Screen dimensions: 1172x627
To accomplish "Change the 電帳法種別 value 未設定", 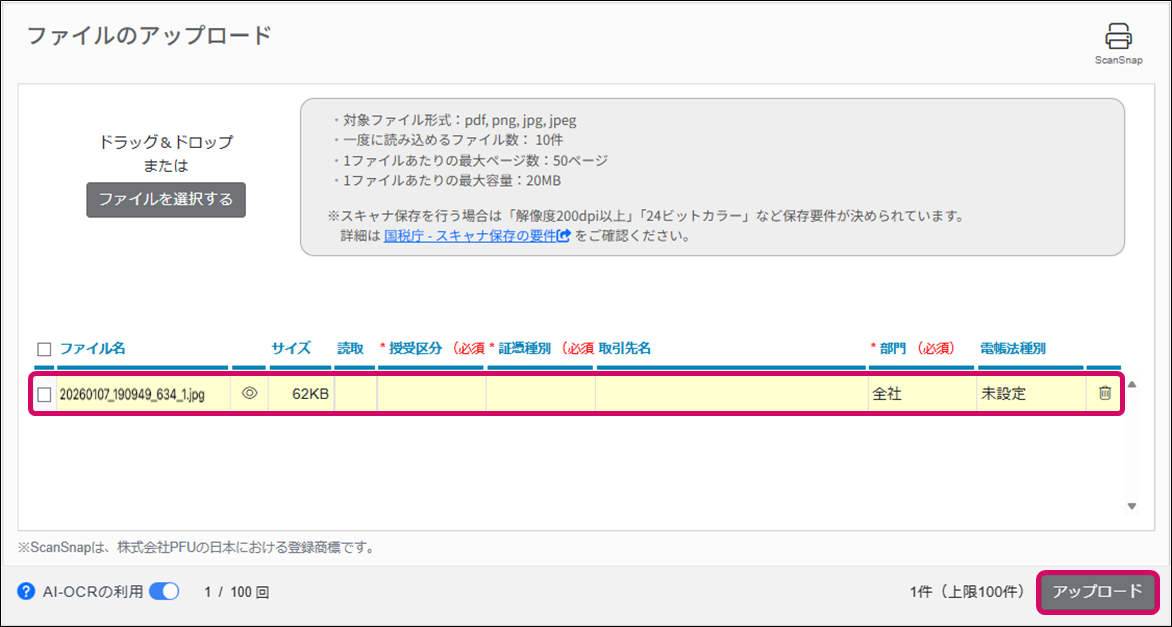I will [1030, 394].
